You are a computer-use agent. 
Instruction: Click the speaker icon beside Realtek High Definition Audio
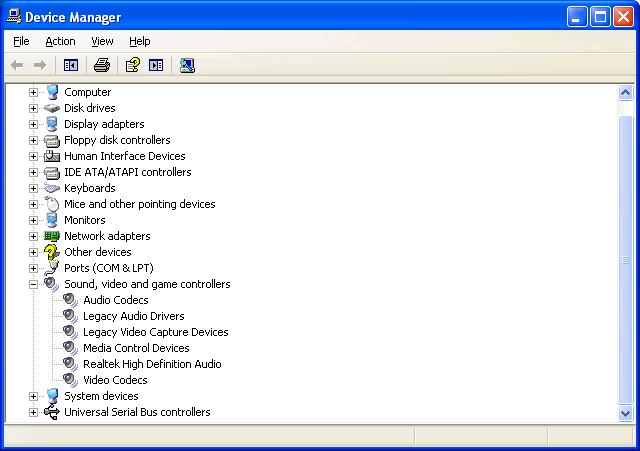tap(71, 364)
